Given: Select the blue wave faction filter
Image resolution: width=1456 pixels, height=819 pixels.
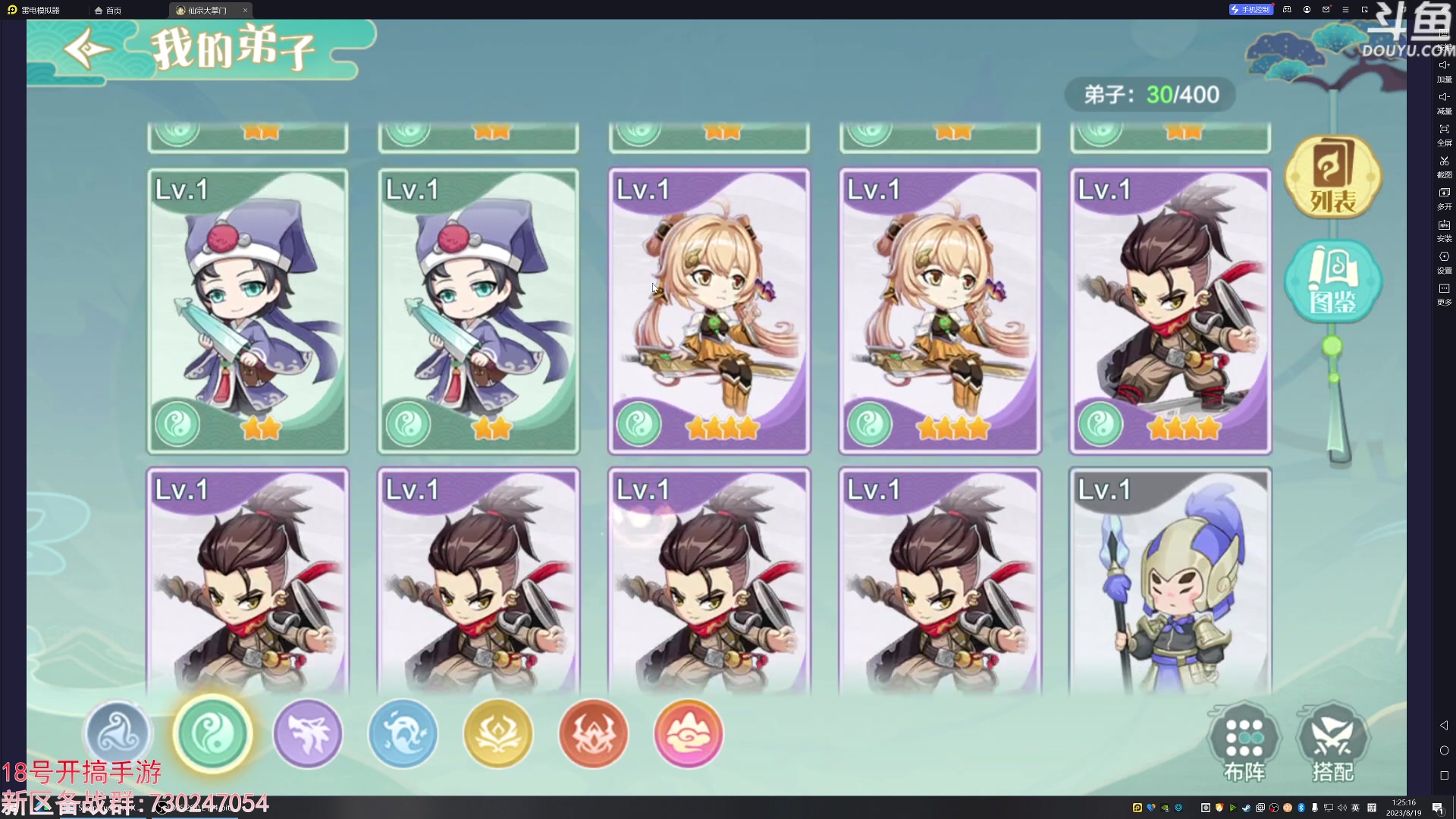Looking at the screenshot, I should tap(403, 733).
